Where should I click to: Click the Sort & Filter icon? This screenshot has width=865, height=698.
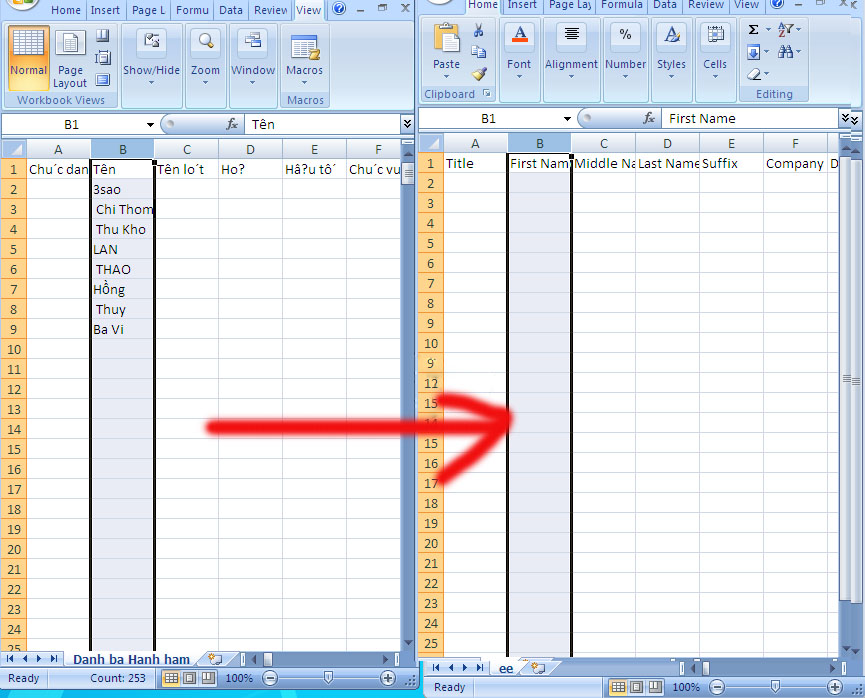(x=787, y=30)
